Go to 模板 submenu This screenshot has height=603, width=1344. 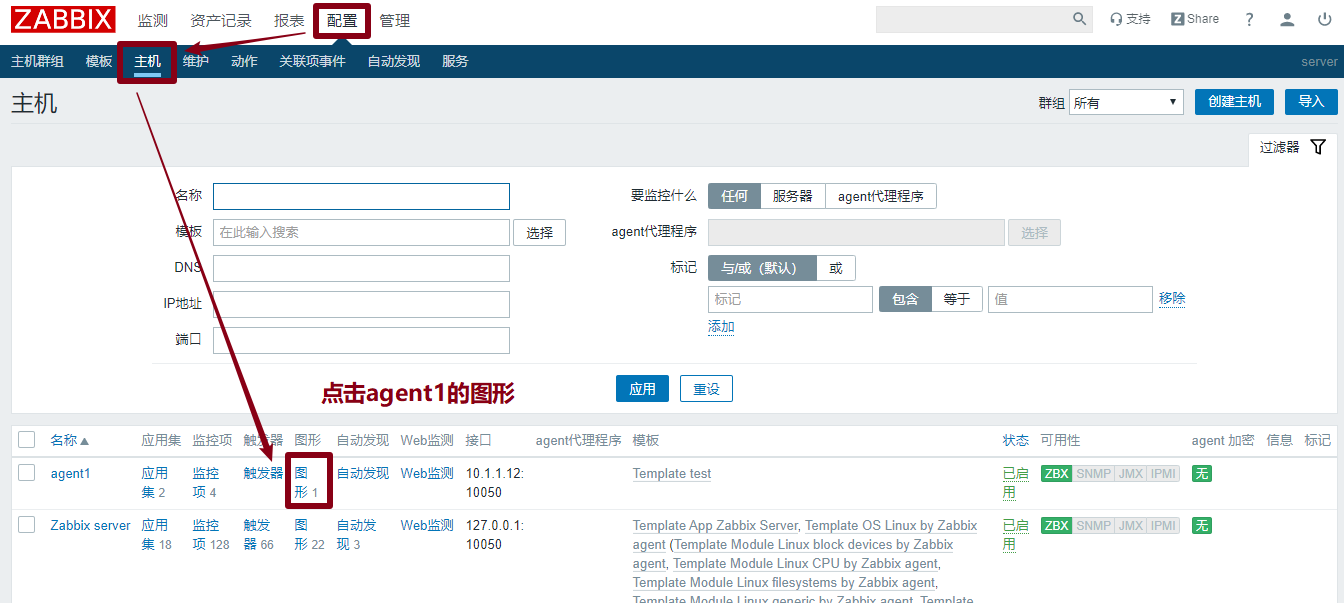pos(99,61)
